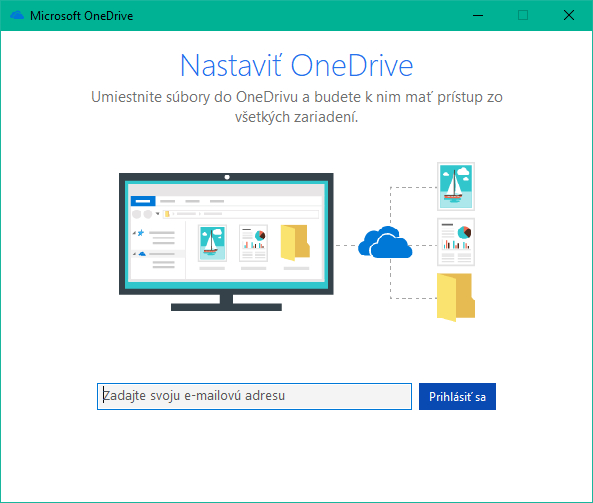The width and height of the screenshot is (593, 503).
Task: Click the blue tab in the illustrated explorer window
Action: [143, 201]
